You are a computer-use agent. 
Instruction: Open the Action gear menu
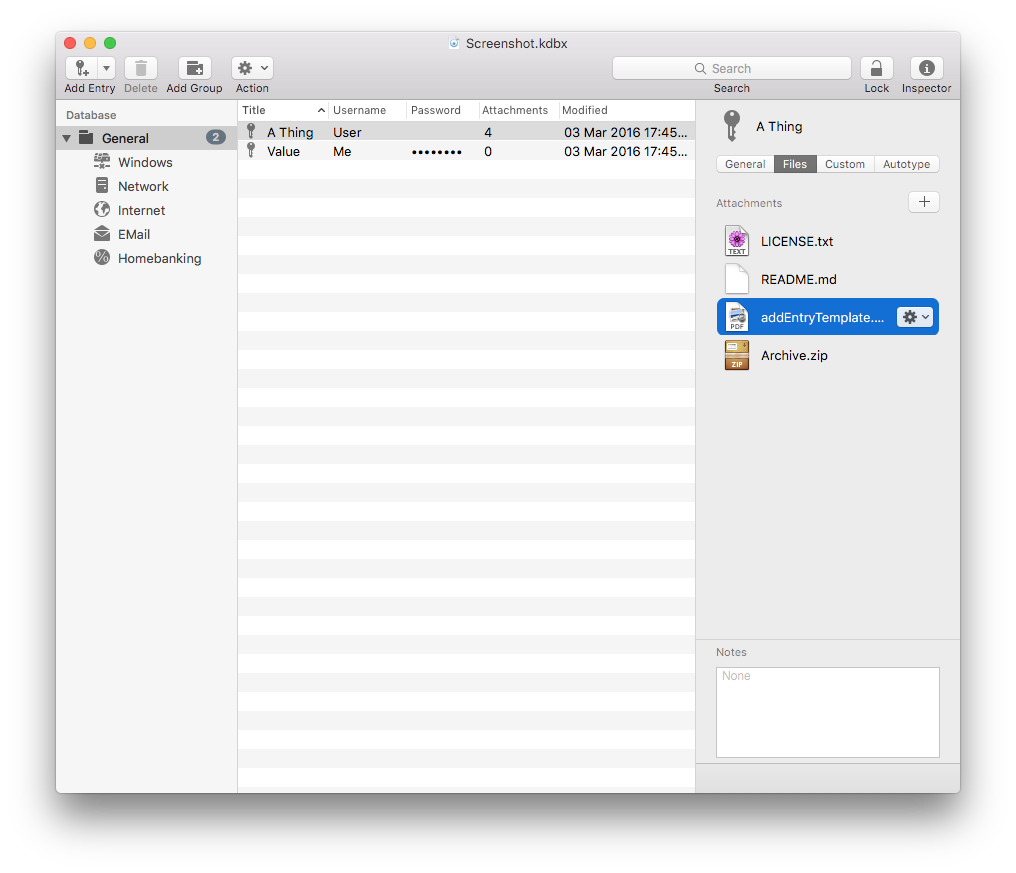click(252, 68)
